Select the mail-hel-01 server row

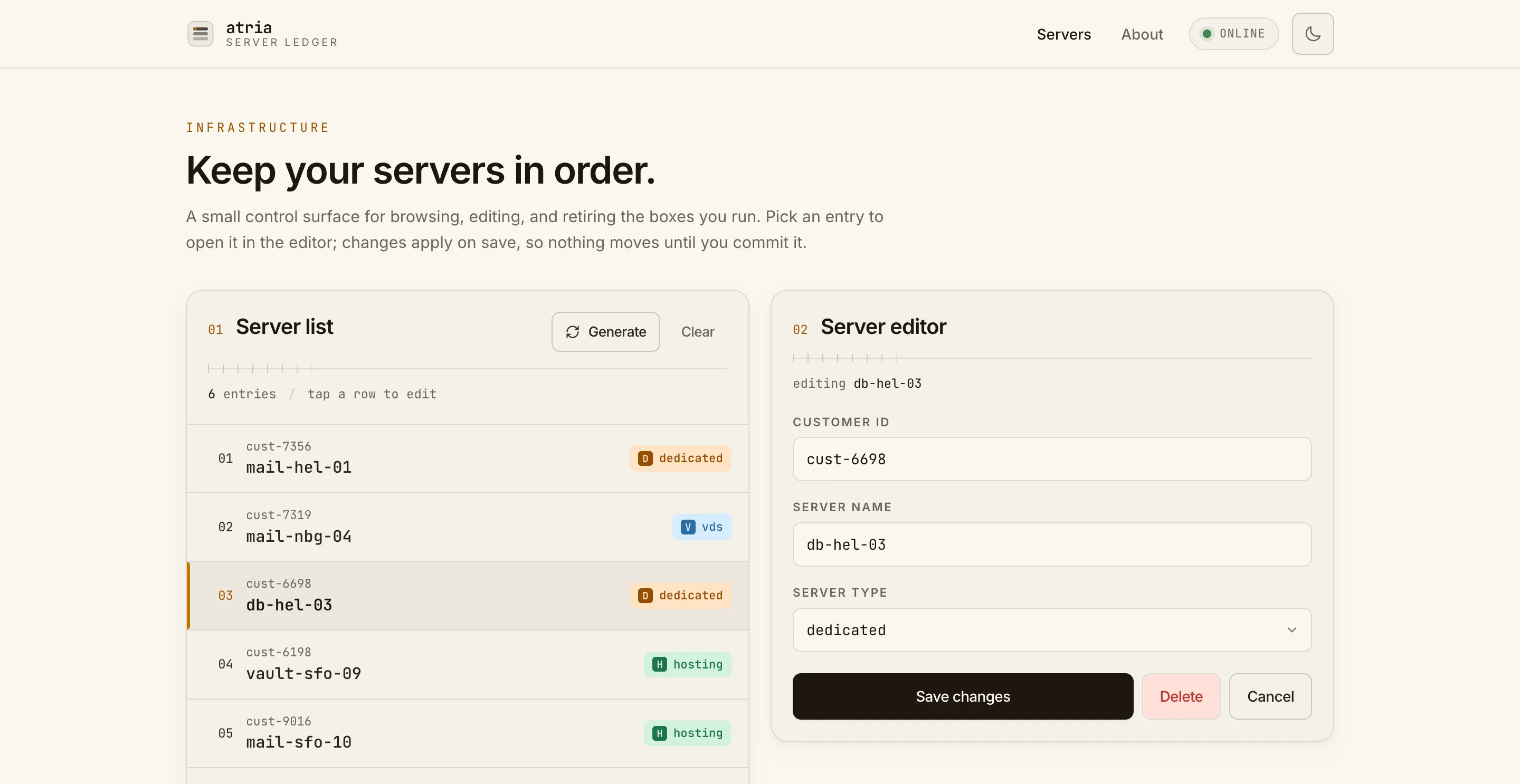467,458
